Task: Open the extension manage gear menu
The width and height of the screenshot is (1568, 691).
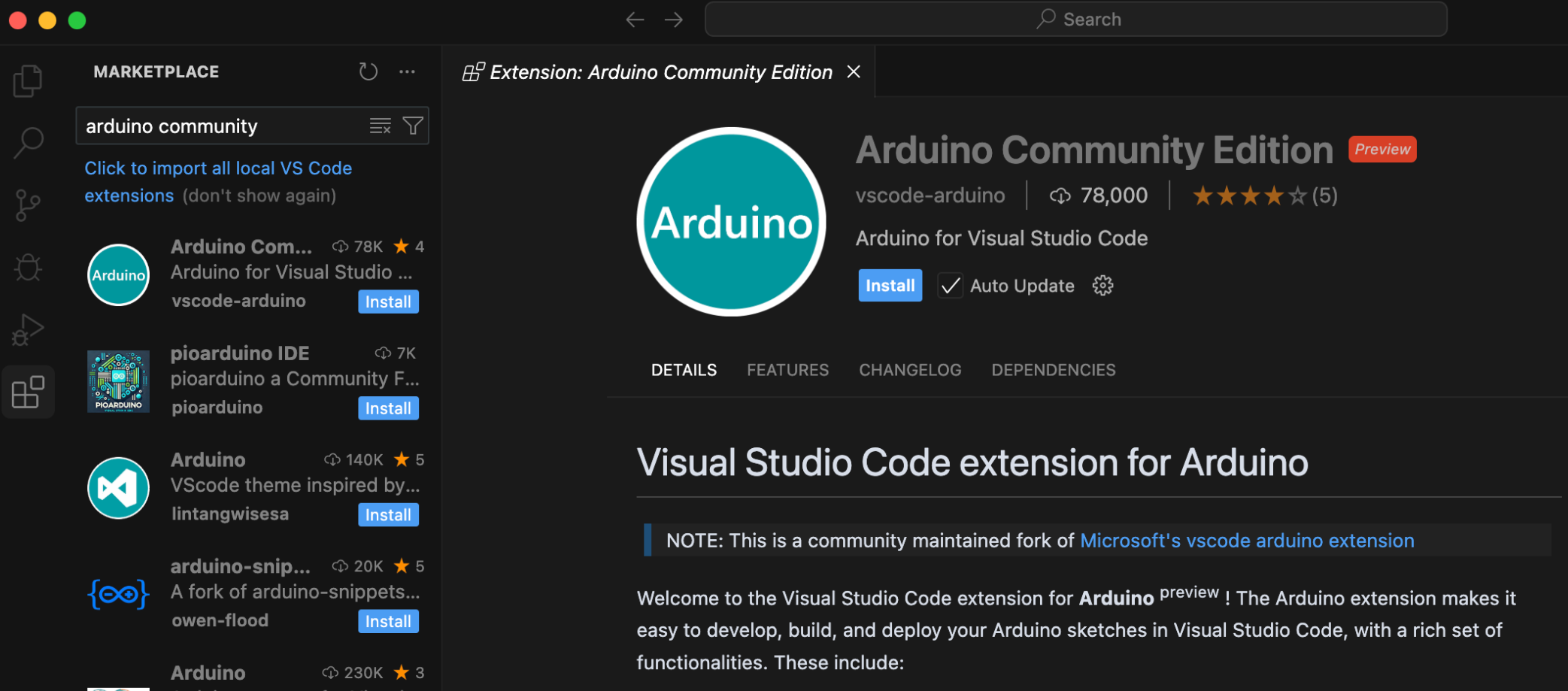Action: 1102,286
